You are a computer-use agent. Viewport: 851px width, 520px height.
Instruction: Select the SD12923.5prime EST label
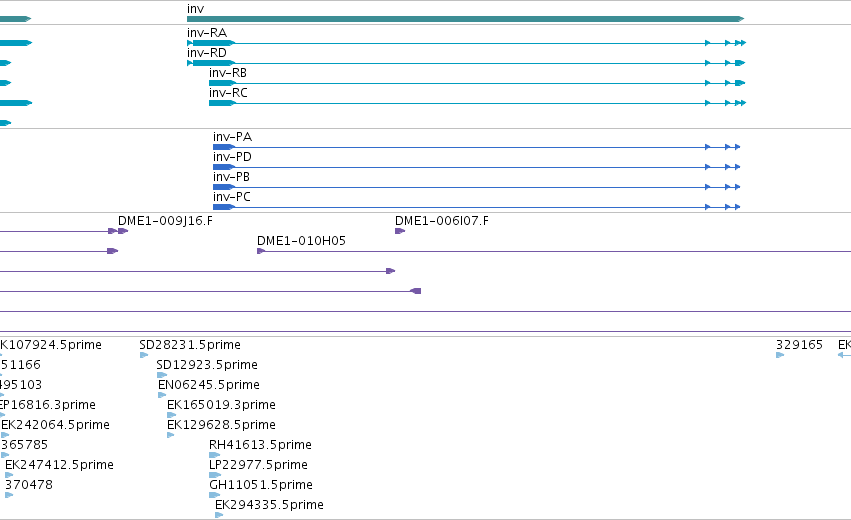207,365
